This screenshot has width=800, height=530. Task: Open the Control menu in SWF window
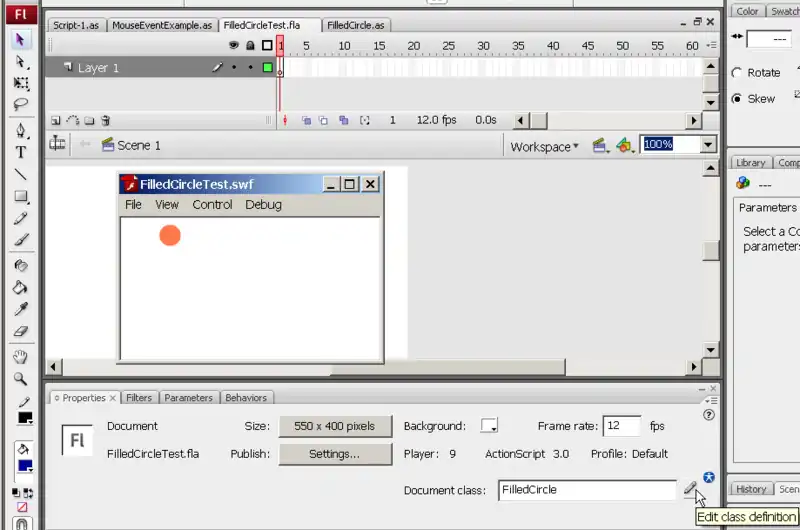[212, 204]
